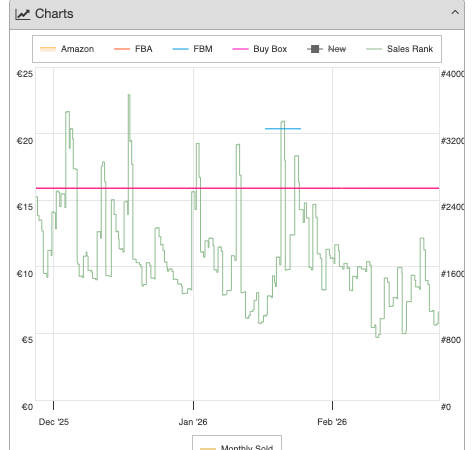Click the blue FBM price segment on chart

283,129
